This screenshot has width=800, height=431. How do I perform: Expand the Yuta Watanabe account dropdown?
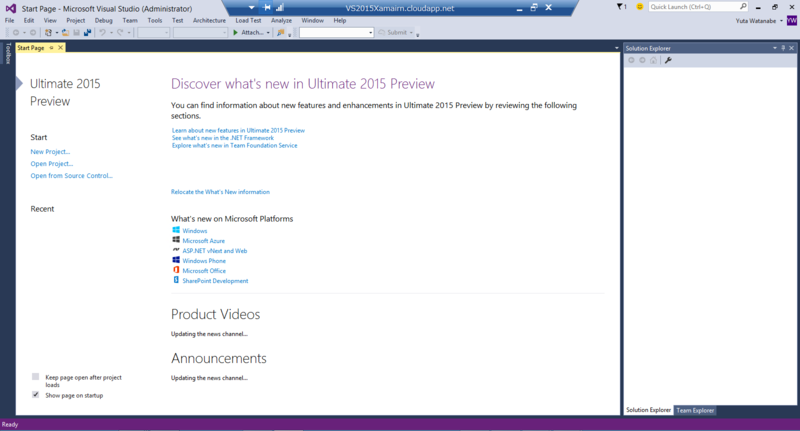coord(781,21)
